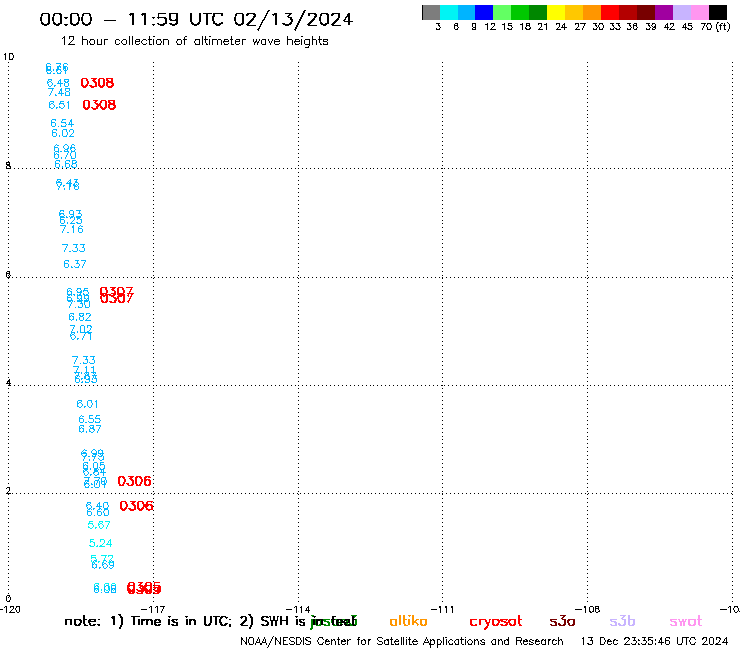Click the latitude 4 axis label

[x=8, y=383]
